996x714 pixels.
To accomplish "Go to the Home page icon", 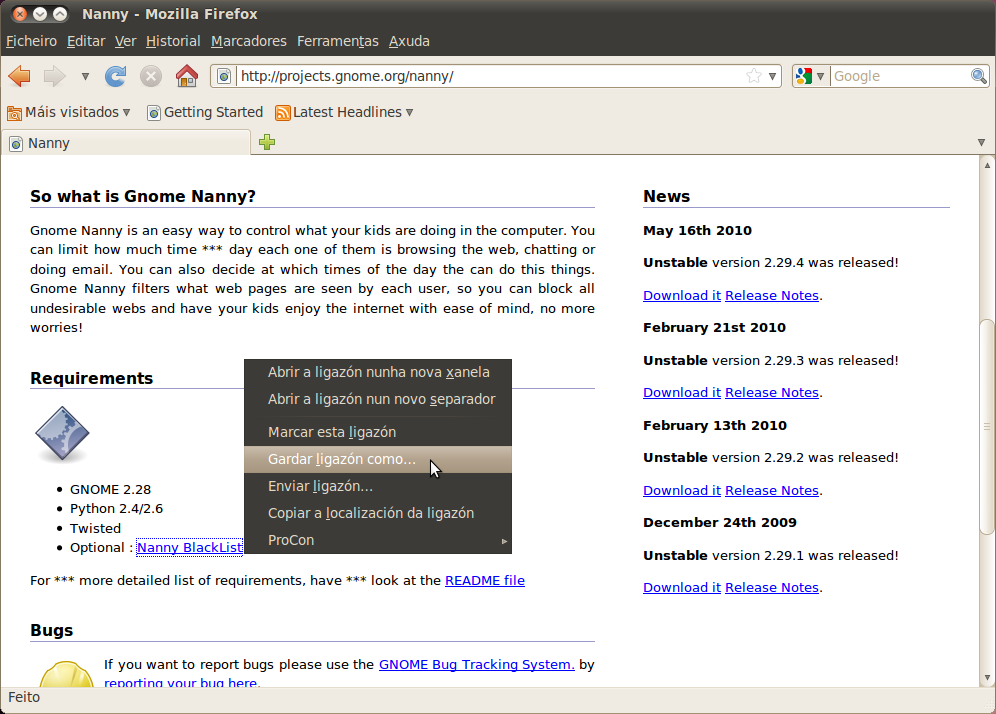I will click(187, 76).
